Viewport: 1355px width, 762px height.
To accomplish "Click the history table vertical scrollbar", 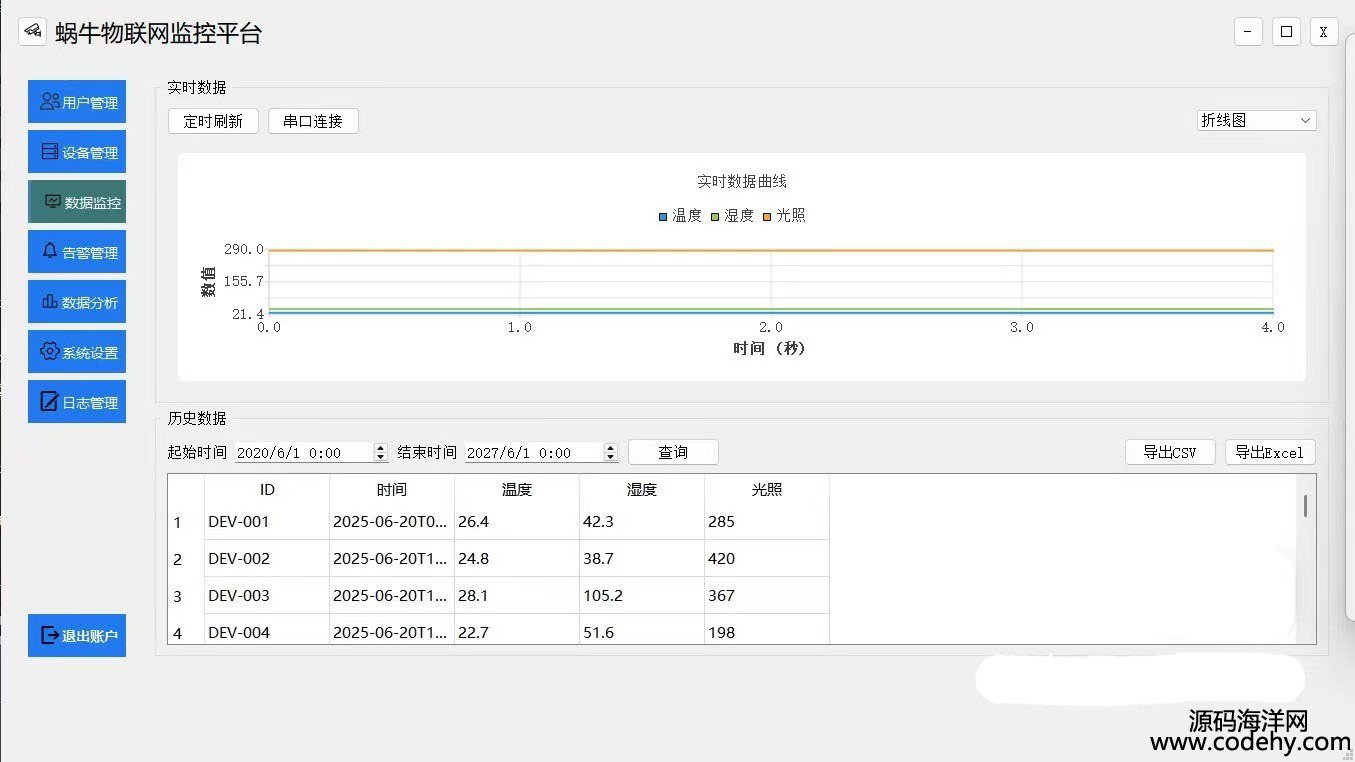I will [1305, 505].
